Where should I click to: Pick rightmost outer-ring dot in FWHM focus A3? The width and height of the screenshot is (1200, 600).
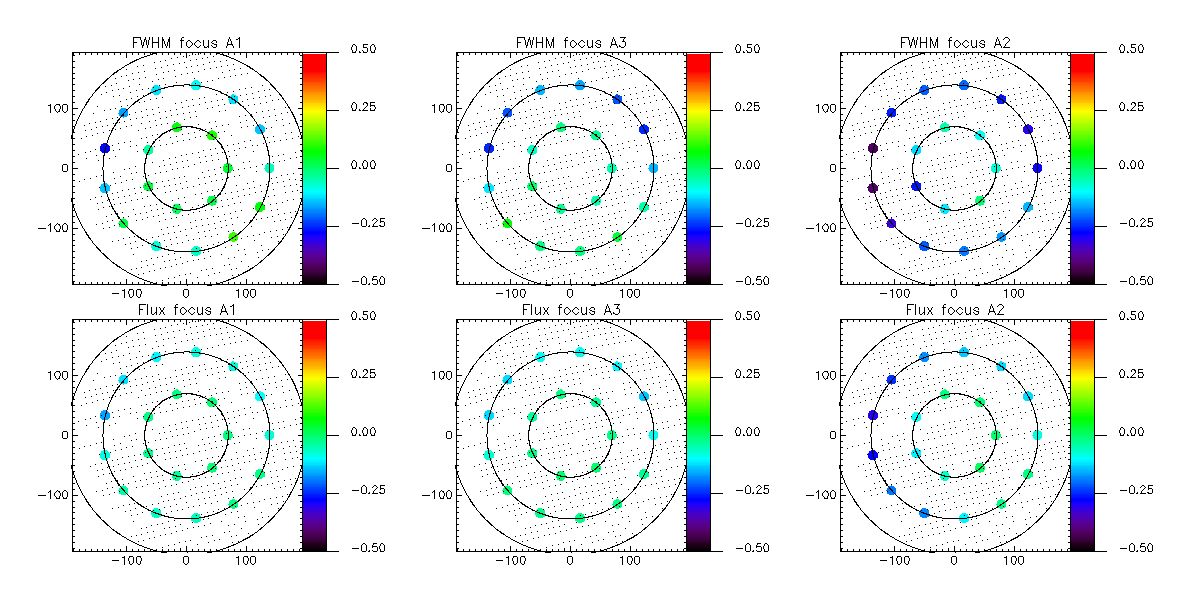click(x=653, y=168)
